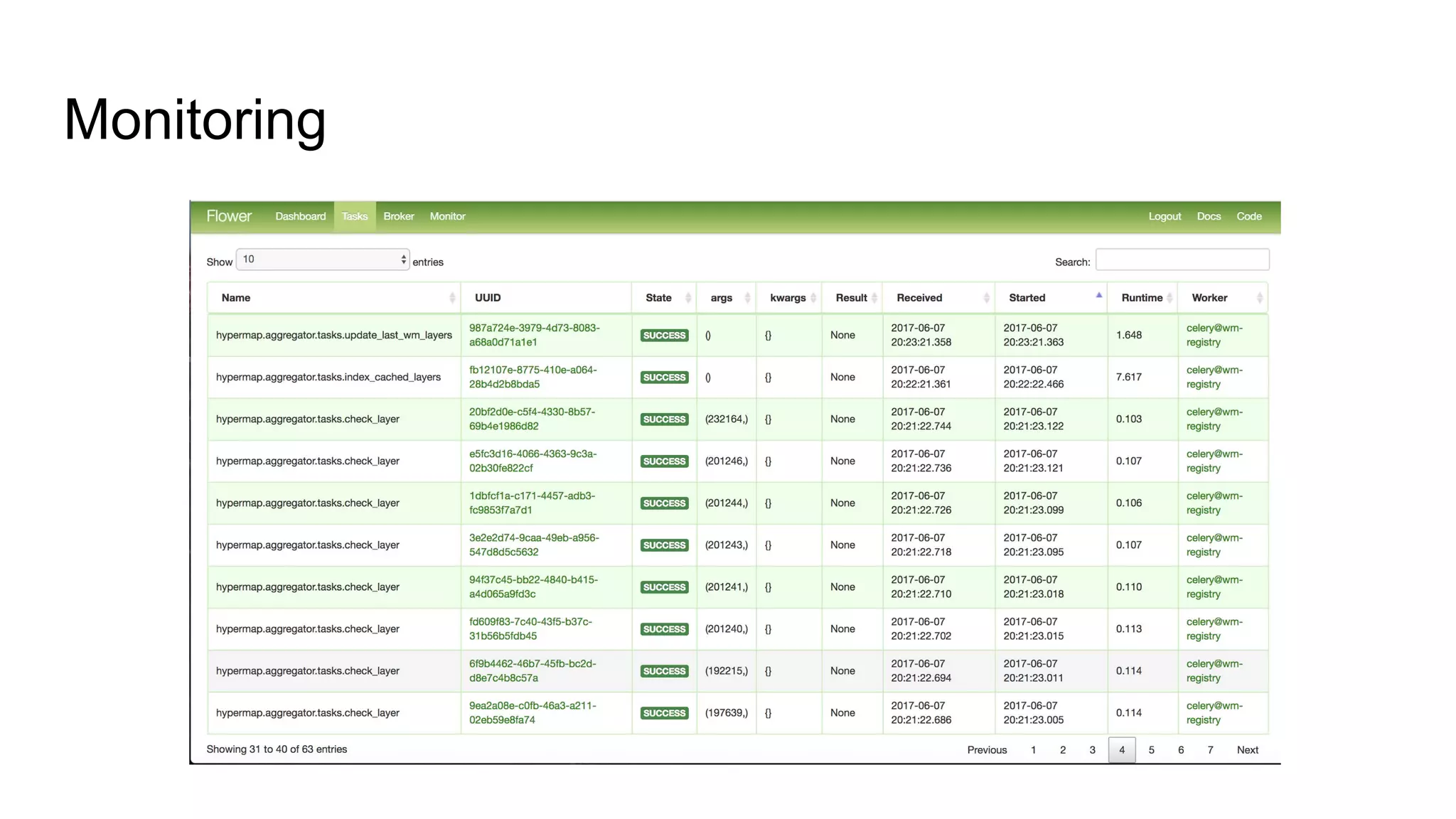Open the Show entries dropdown
Screen dimensions: 1456x819
tap(323, 259)
